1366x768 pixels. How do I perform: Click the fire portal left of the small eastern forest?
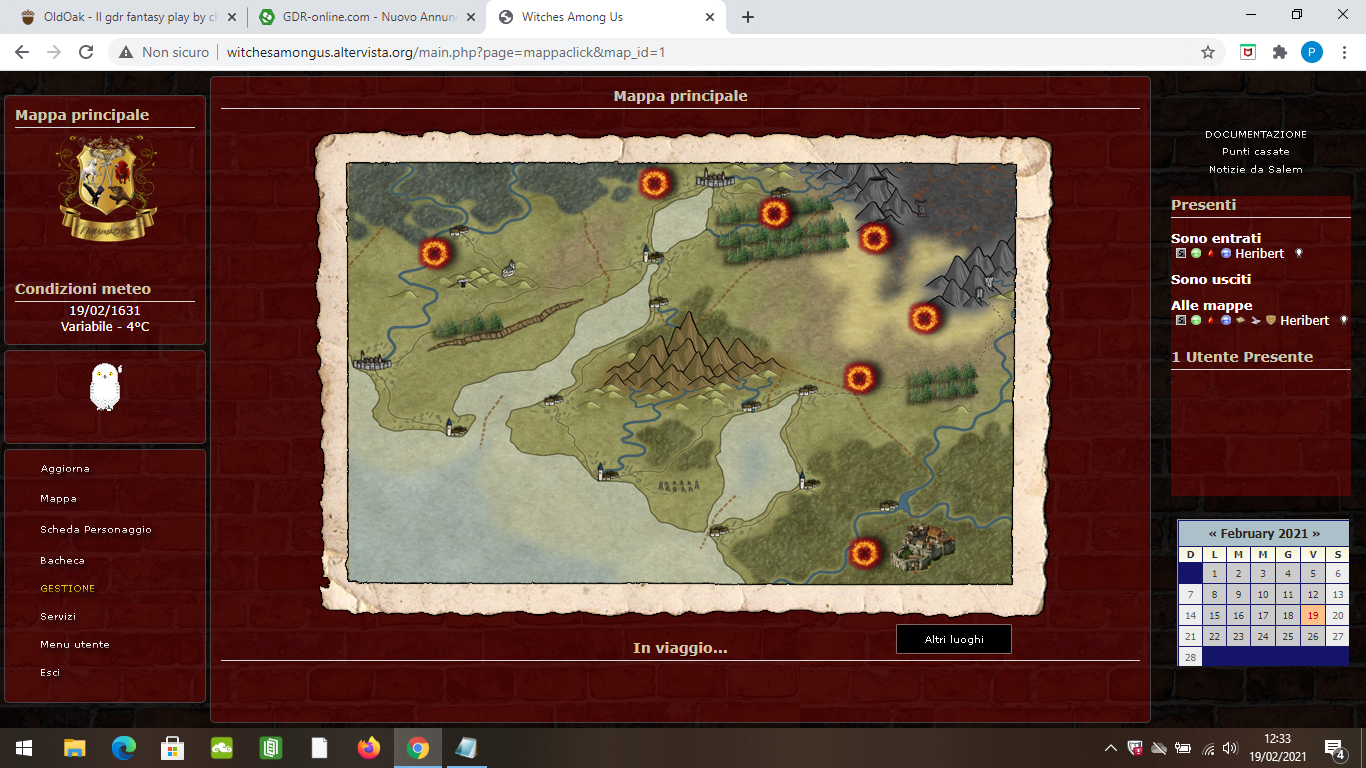tap(859, 378)
